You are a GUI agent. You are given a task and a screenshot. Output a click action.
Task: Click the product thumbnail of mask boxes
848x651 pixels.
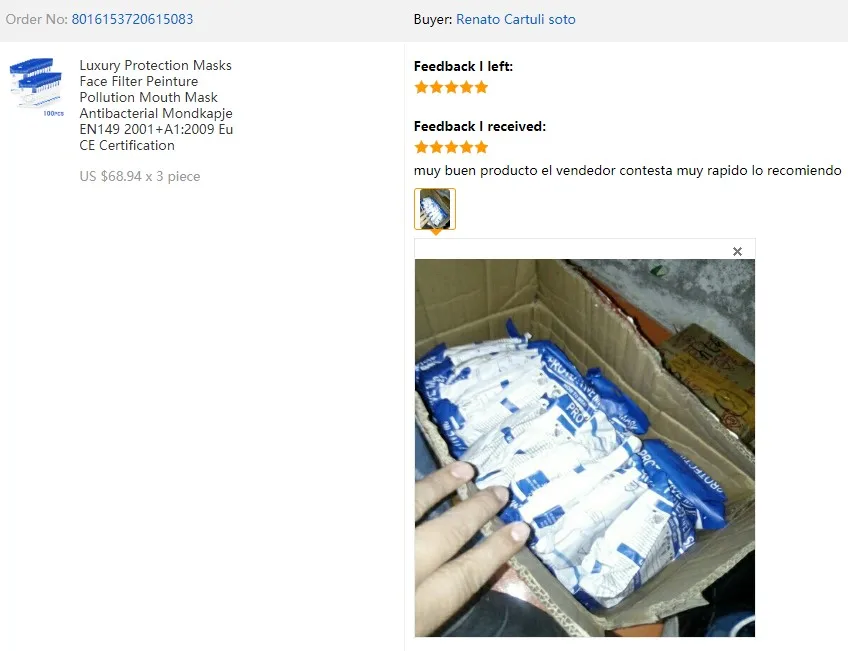(37, 87)
